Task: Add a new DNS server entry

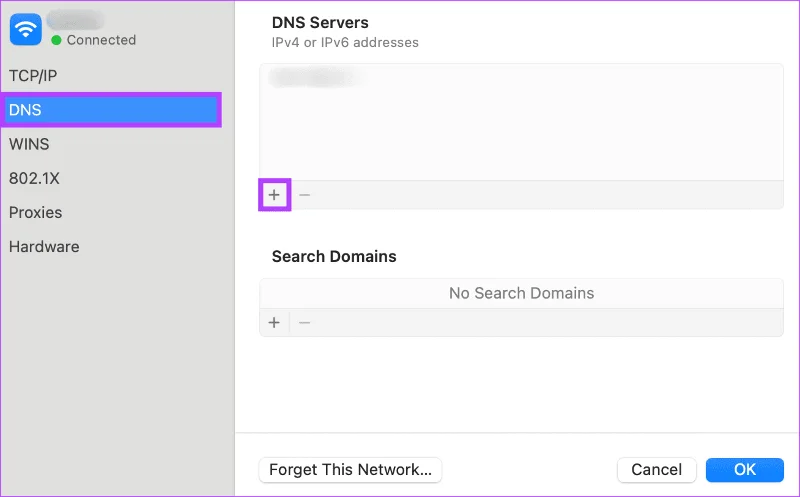Action: (x=274, y=195)
